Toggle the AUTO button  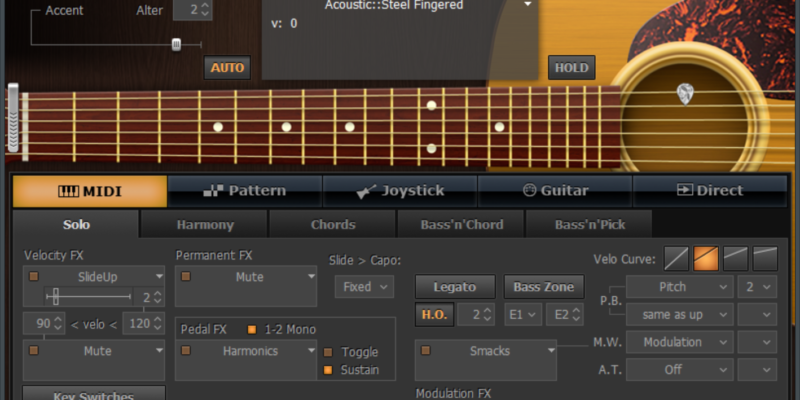228,68
